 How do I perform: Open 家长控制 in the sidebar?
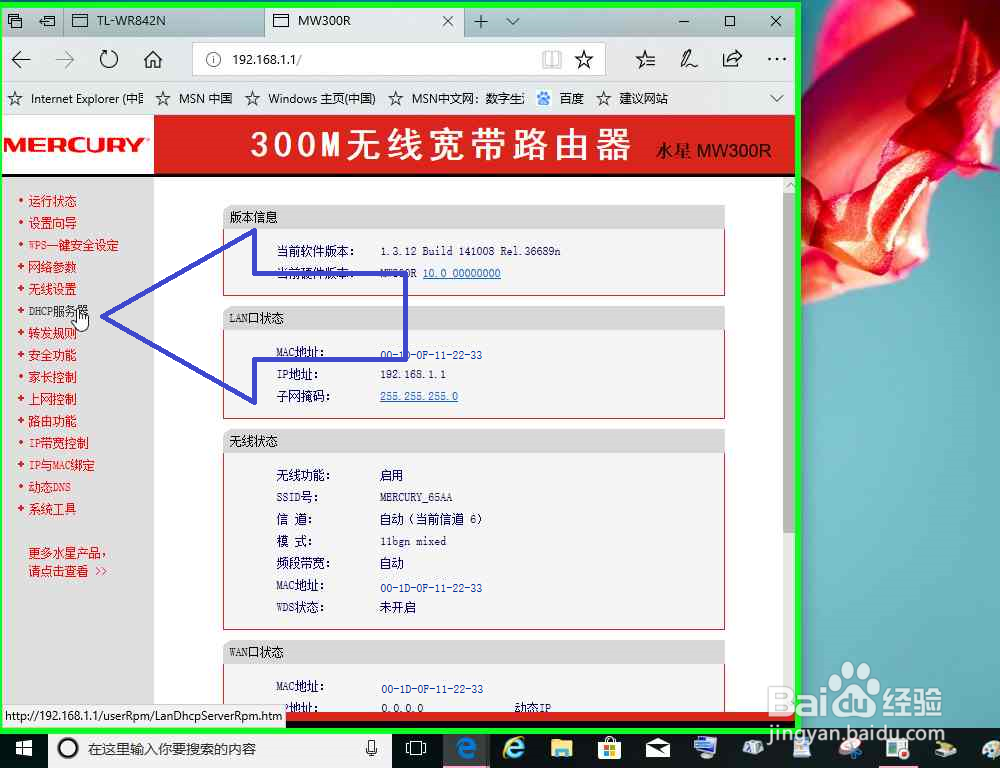(52, 377)
